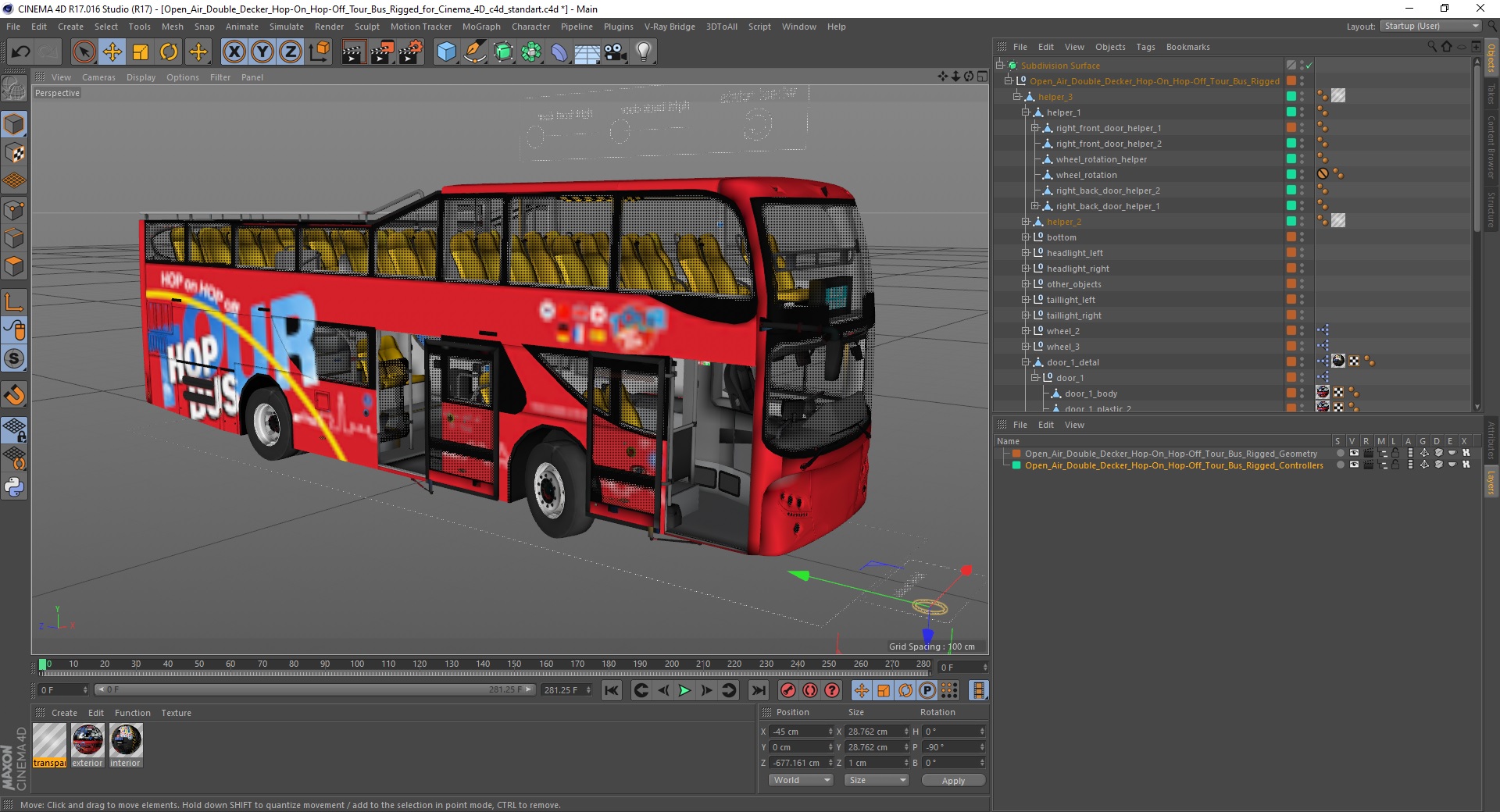Click the Undo arrow icon
Image resolution: width=1500 pixels, height=812 pixels.
pos(21,52)
